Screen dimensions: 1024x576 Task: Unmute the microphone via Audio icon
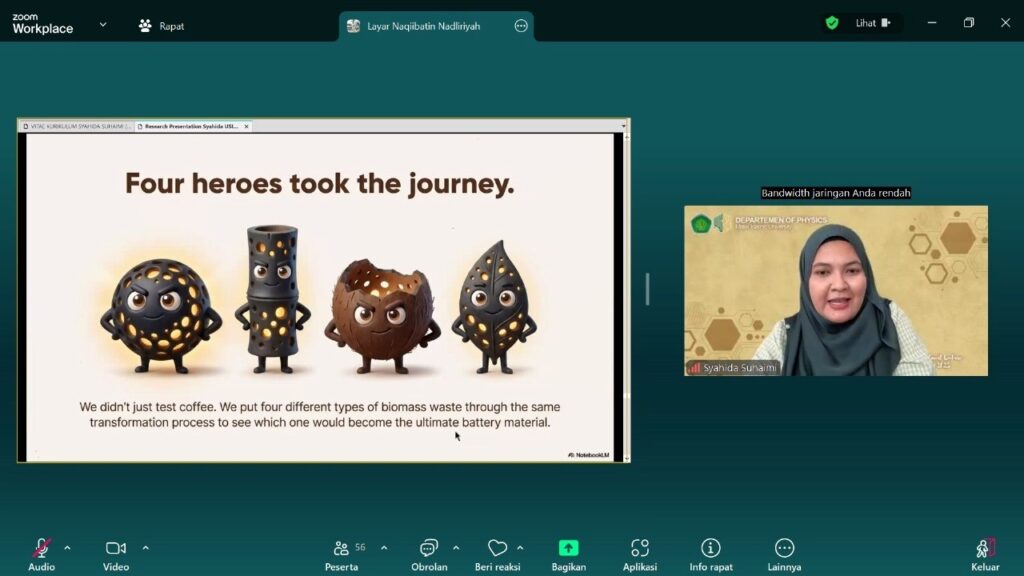41,548
